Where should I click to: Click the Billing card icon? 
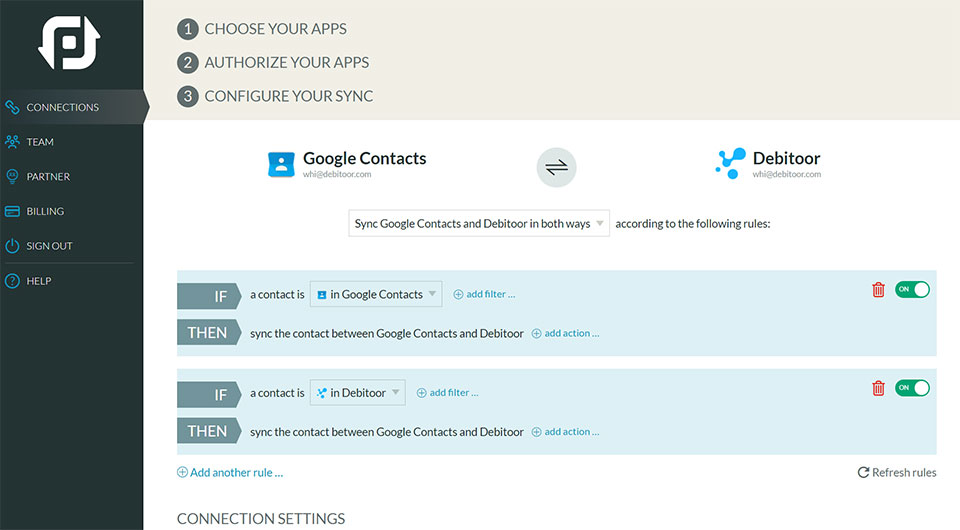12,211
